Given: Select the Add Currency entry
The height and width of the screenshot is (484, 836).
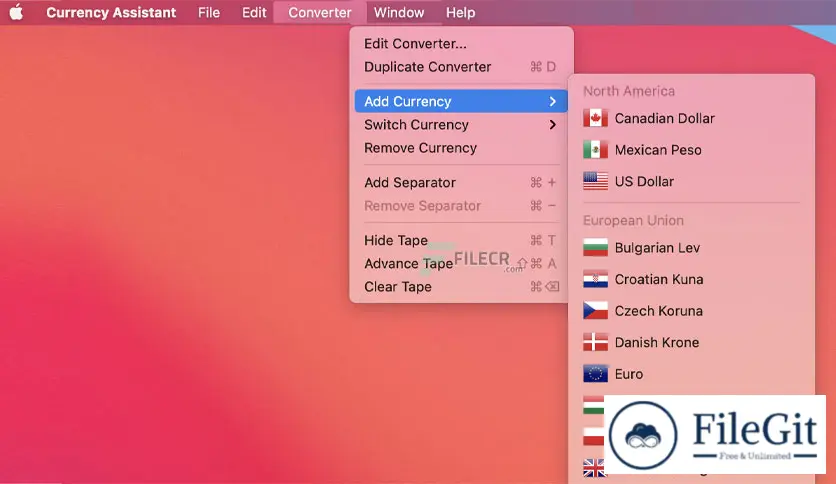Looking at the screenshot, I should click(461, 101).
